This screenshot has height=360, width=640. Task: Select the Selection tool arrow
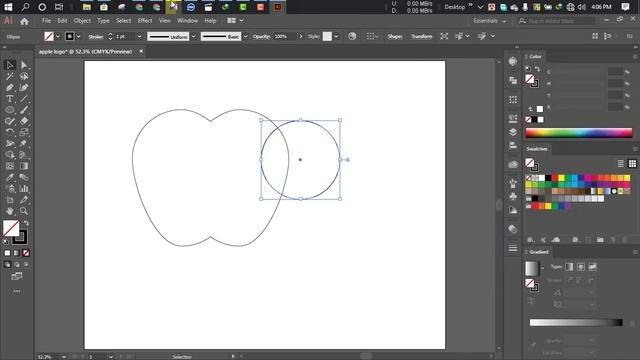[x=10, y=65]
